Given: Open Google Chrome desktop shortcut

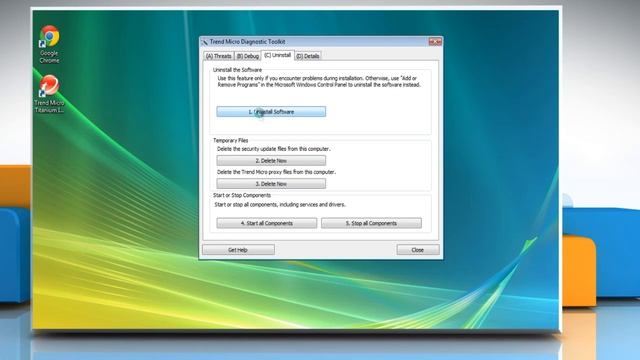Looking at the screenshot, I should point(49,44).
